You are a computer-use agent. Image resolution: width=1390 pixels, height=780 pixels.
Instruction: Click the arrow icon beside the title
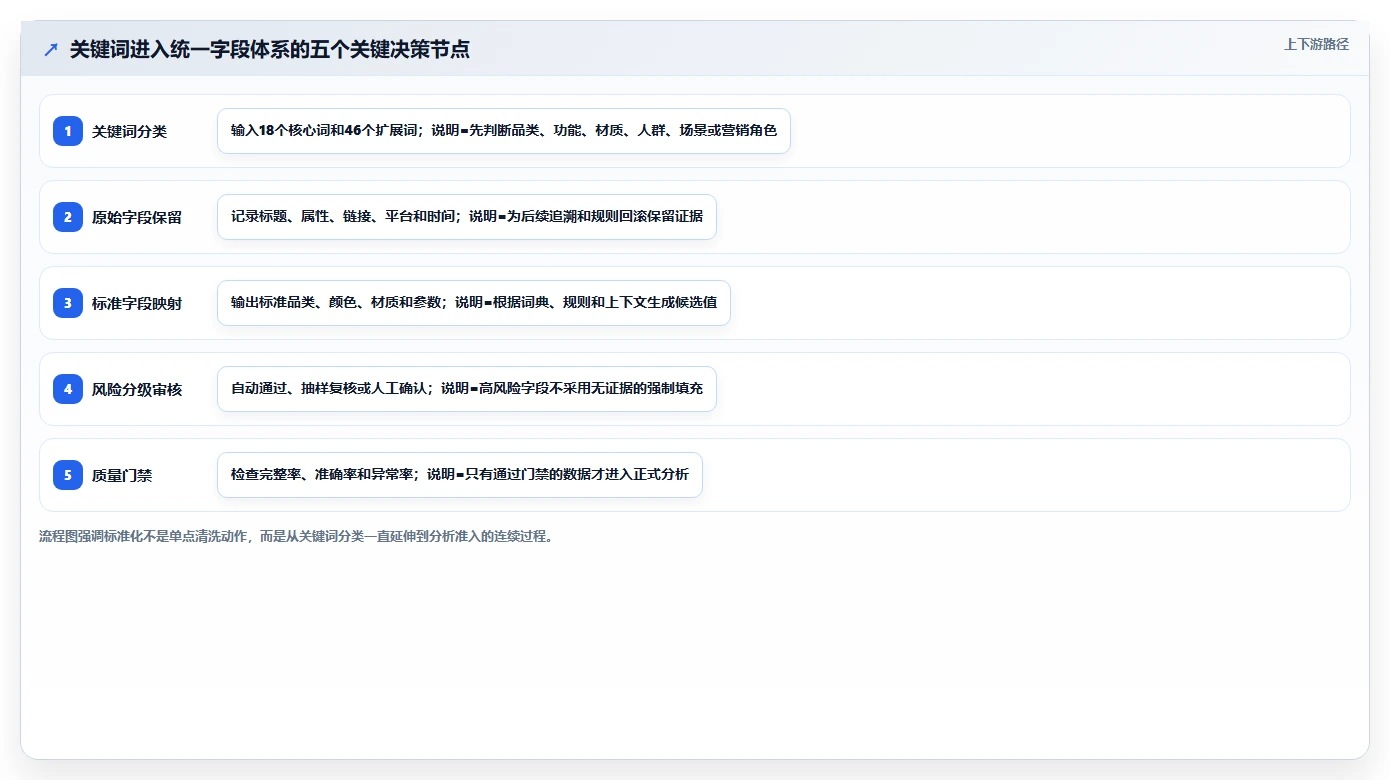[51, 49]
